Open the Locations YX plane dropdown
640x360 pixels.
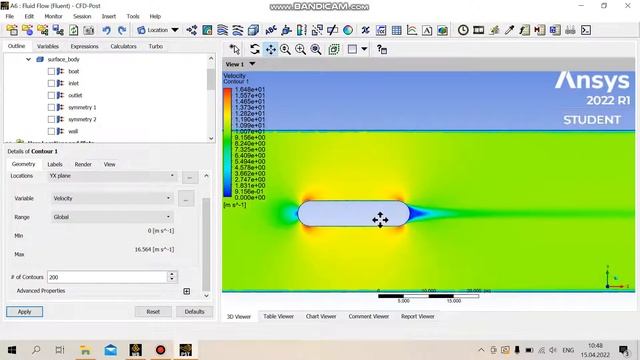[x=112, y=176]
